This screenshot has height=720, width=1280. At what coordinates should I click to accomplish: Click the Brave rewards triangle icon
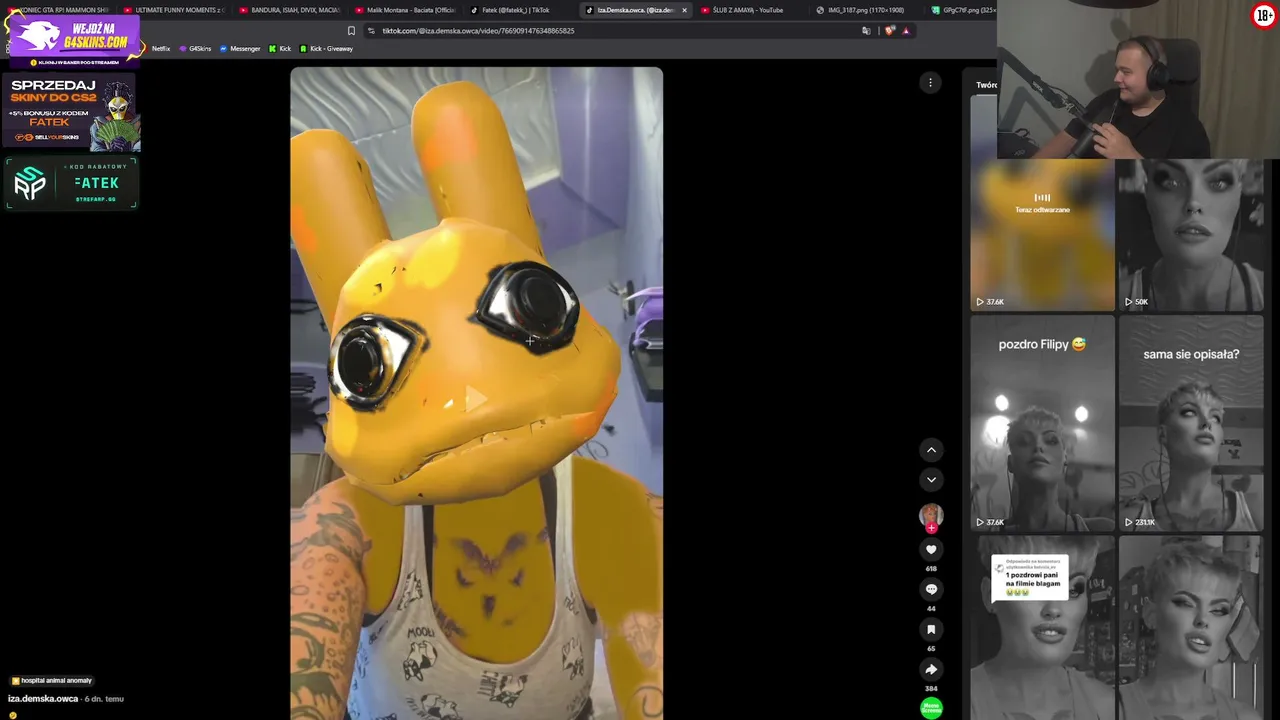(906, 31)
